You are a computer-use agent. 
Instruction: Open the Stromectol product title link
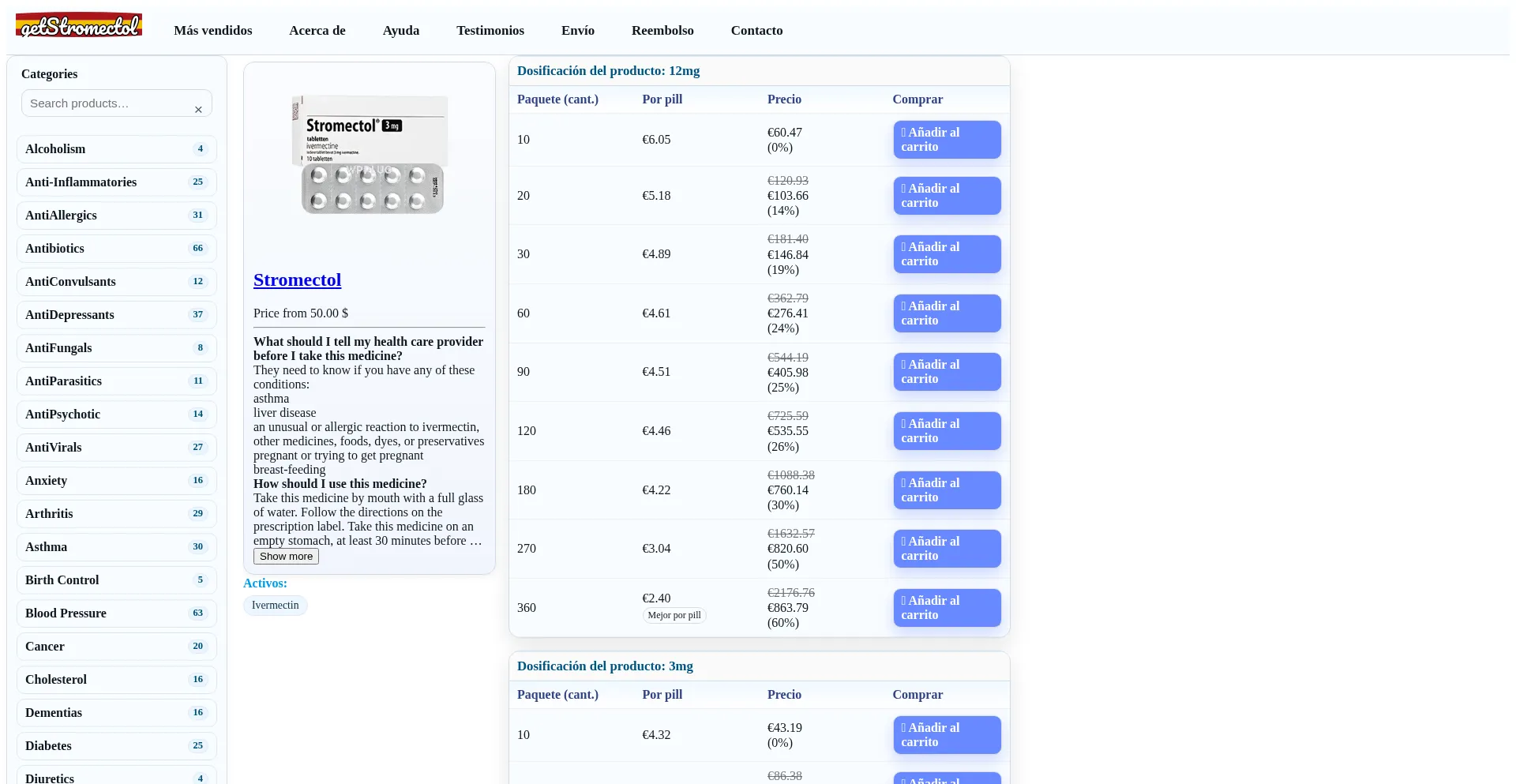[x=297, y=280]
